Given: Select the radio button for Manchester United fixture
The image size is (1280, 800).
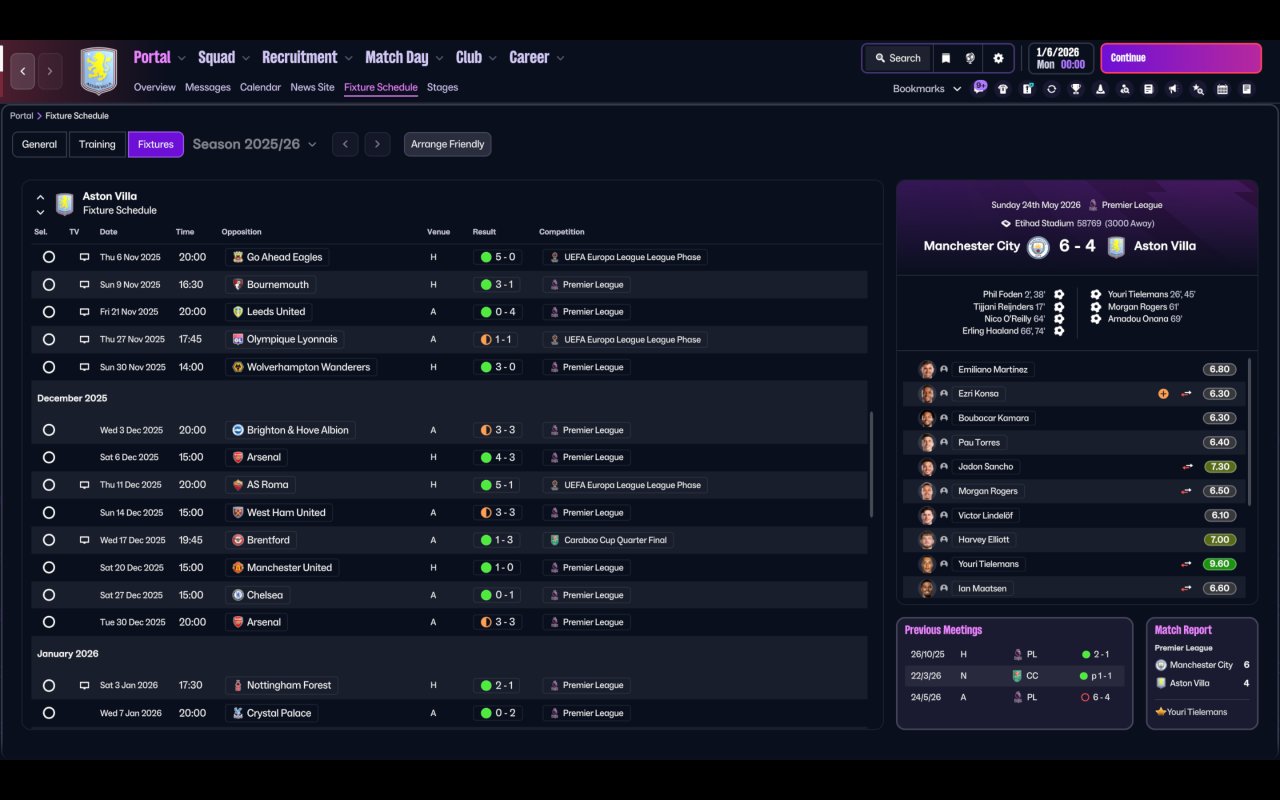Looking at the screenshot, I should click(49, 568).
